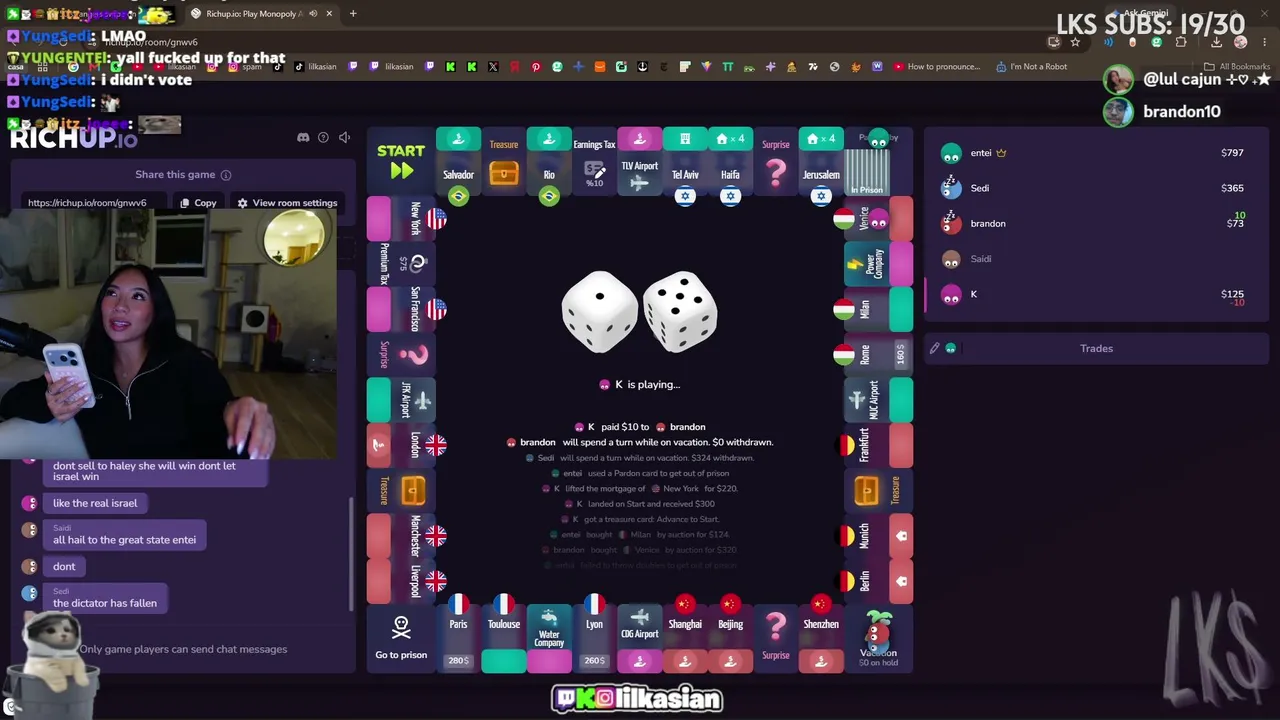
Task: Click the Trades panel heading
Action: [x=1096, y=349]
